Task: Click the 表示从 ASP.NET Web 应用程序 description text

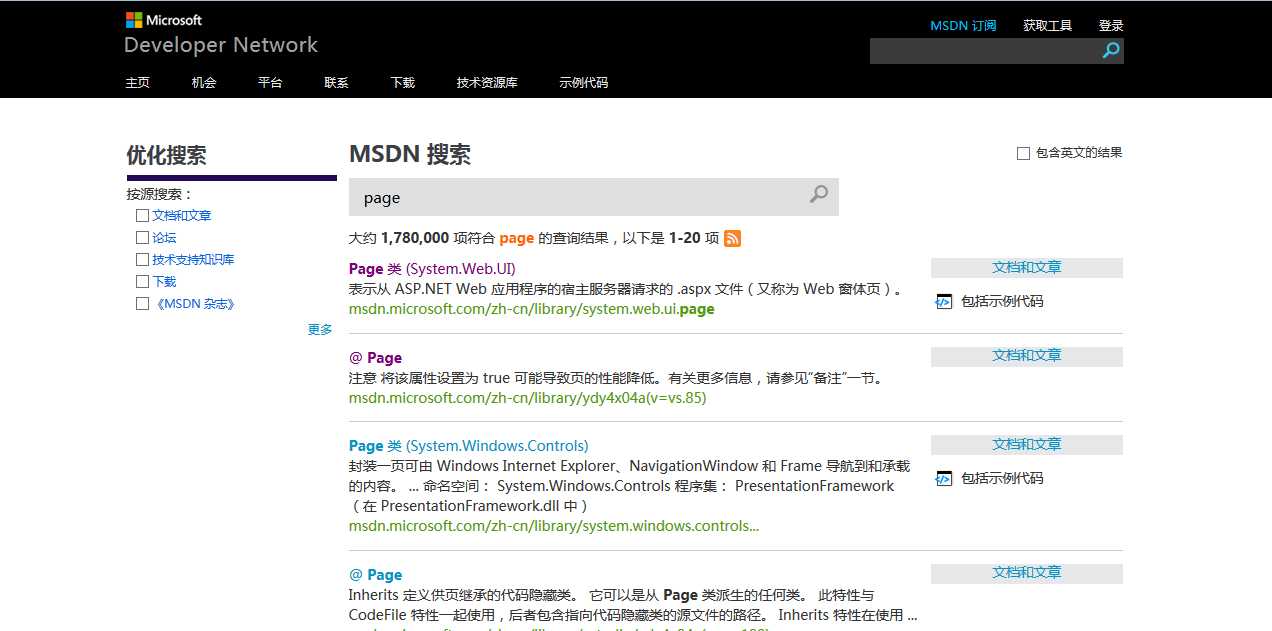Action: click(x=627, y=289)
